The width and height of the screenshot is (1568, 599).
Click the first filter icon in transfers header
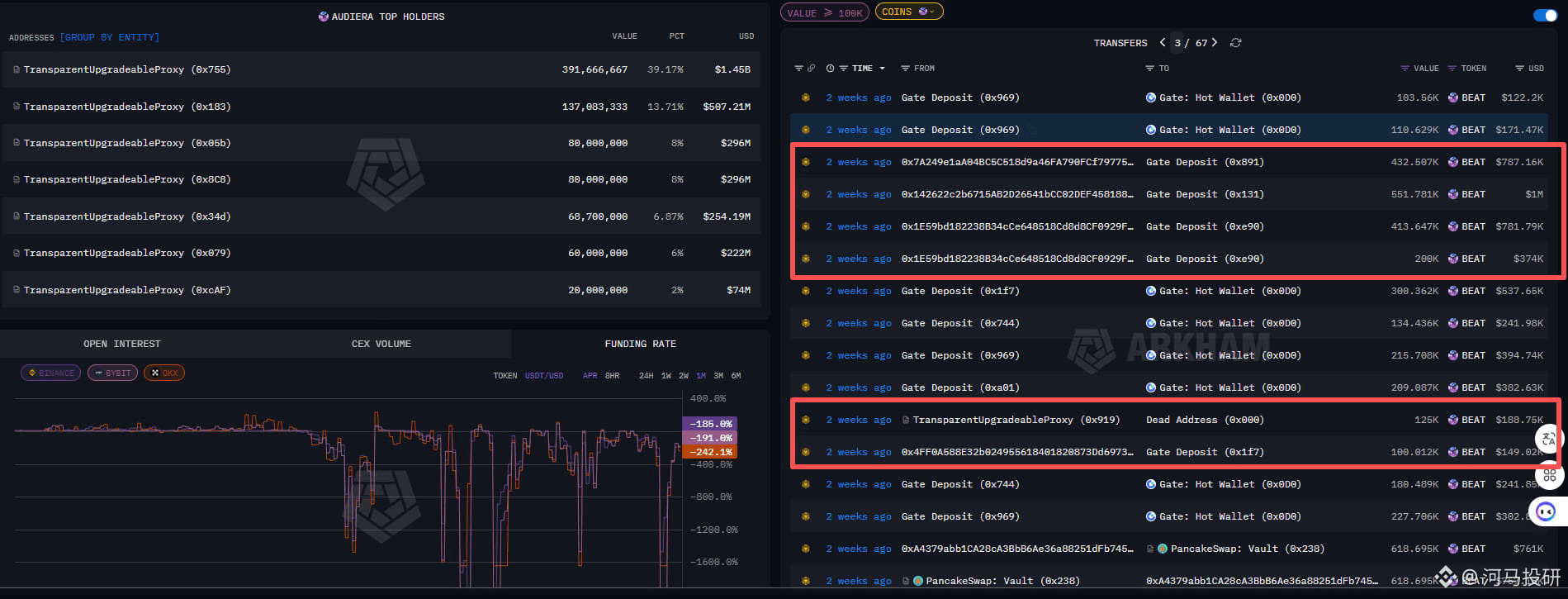pos(798,69)
